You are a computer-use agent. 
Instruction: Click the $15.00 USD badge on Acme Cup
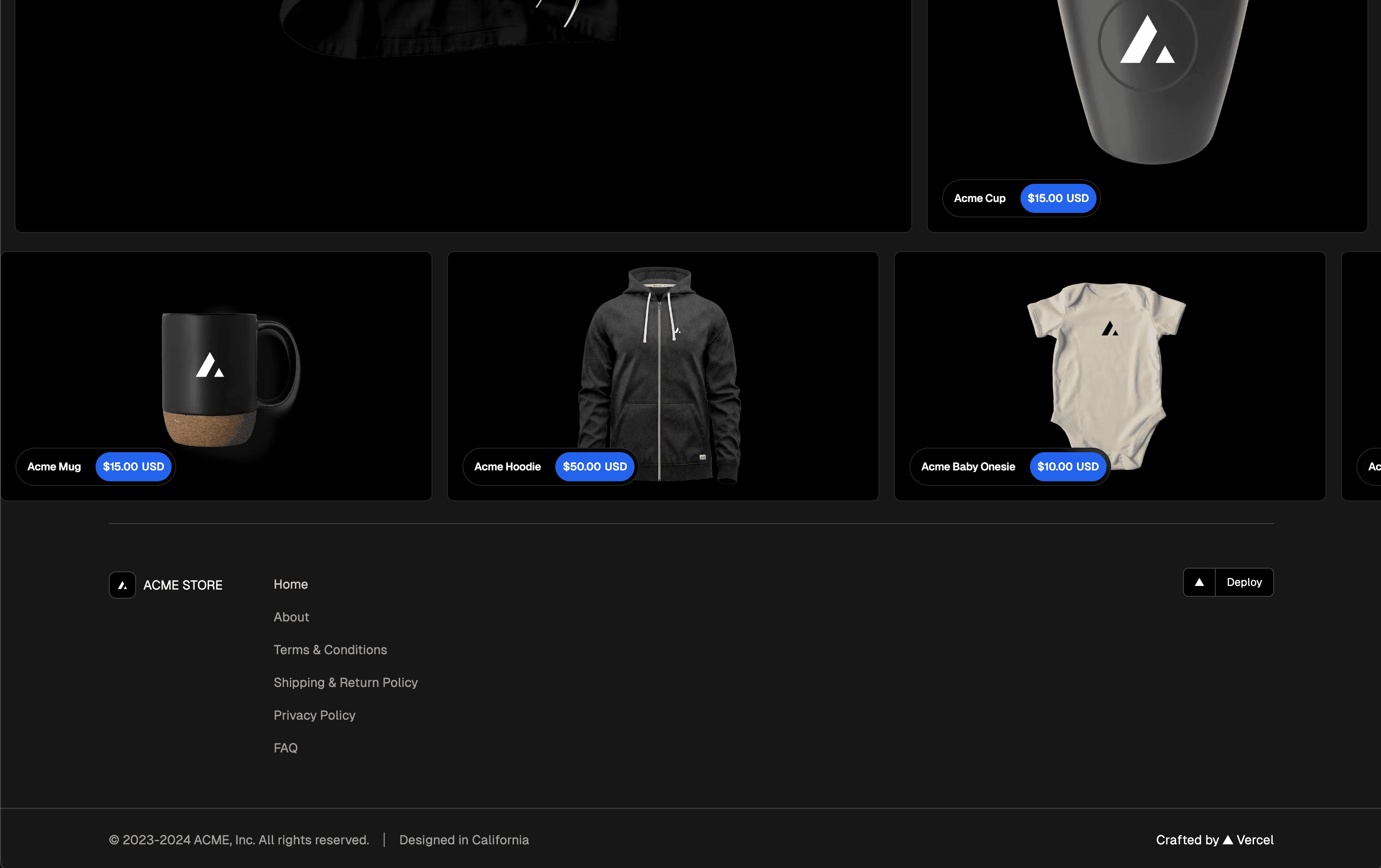(x=1058, y=198)
